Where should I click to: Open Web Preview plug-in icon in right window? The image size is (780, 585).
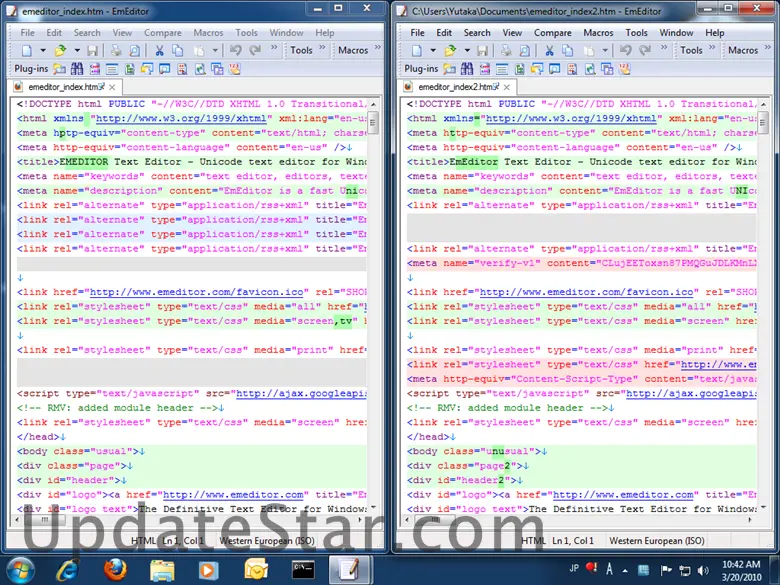(x=590, y=69)
